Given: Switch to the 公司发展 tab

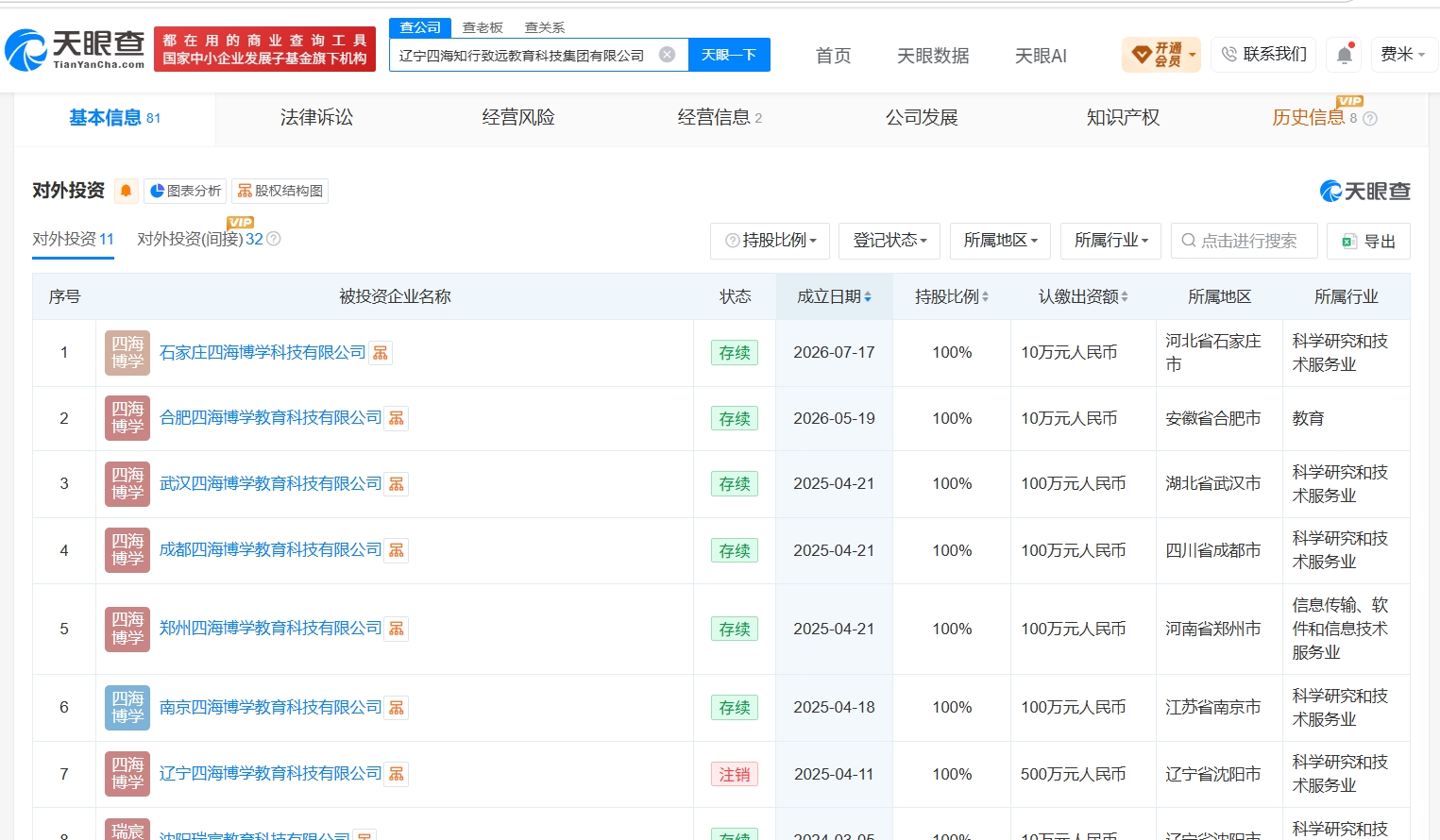Looking at the screenshot, I should click(x=922, y=118).
